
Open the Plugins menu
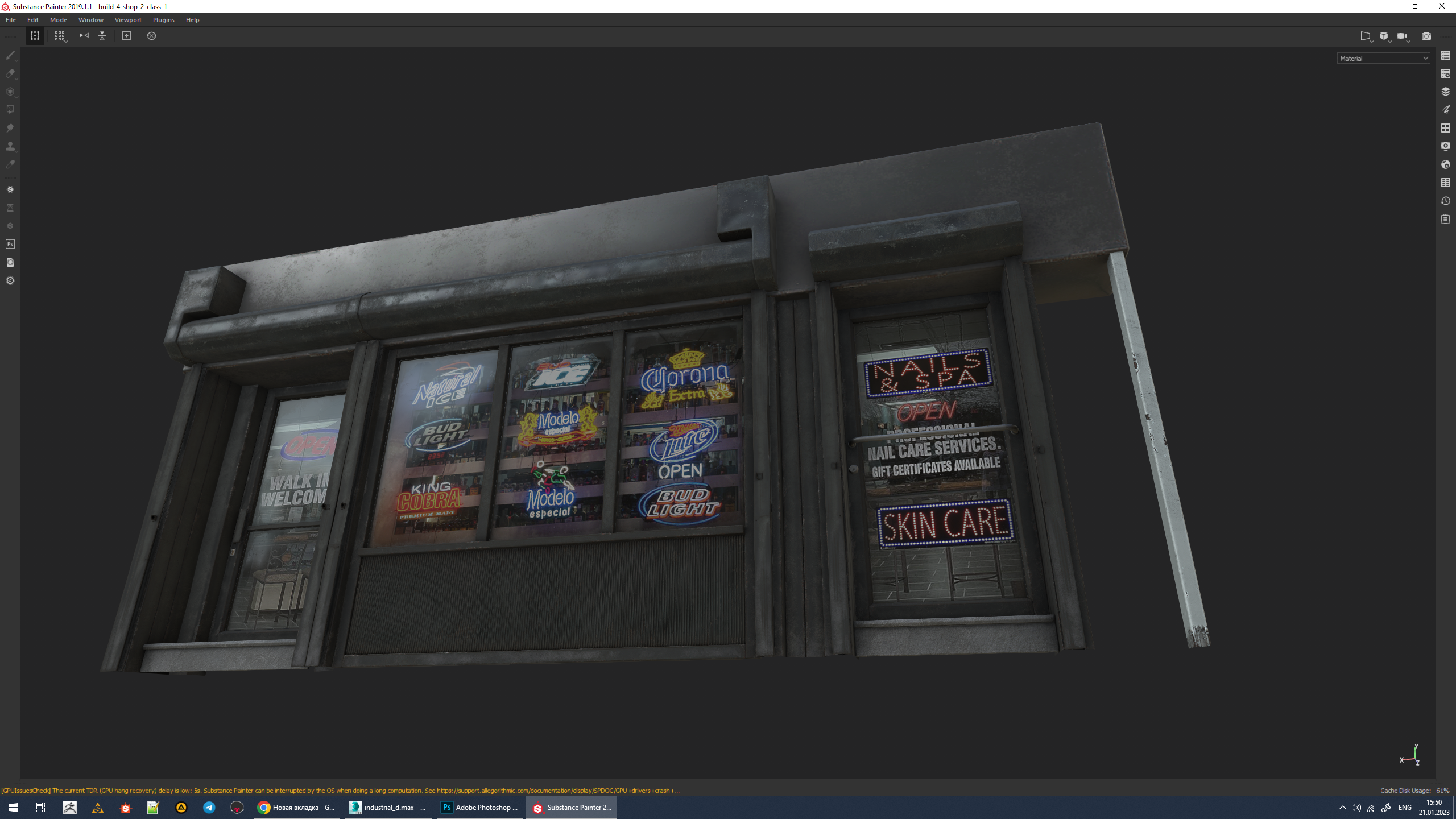tap(163, 20)
